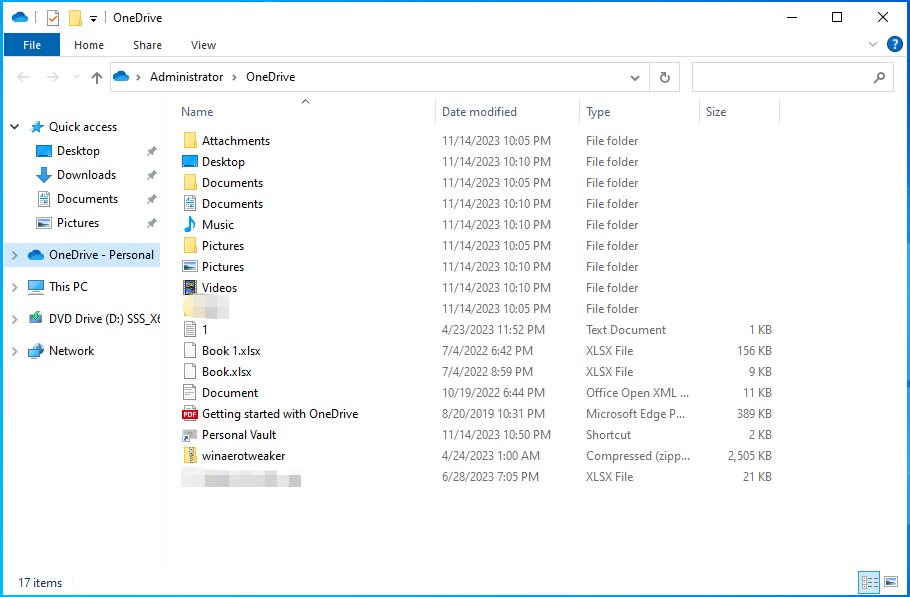Select Getting started with OneDrive PDF icon

190,414
